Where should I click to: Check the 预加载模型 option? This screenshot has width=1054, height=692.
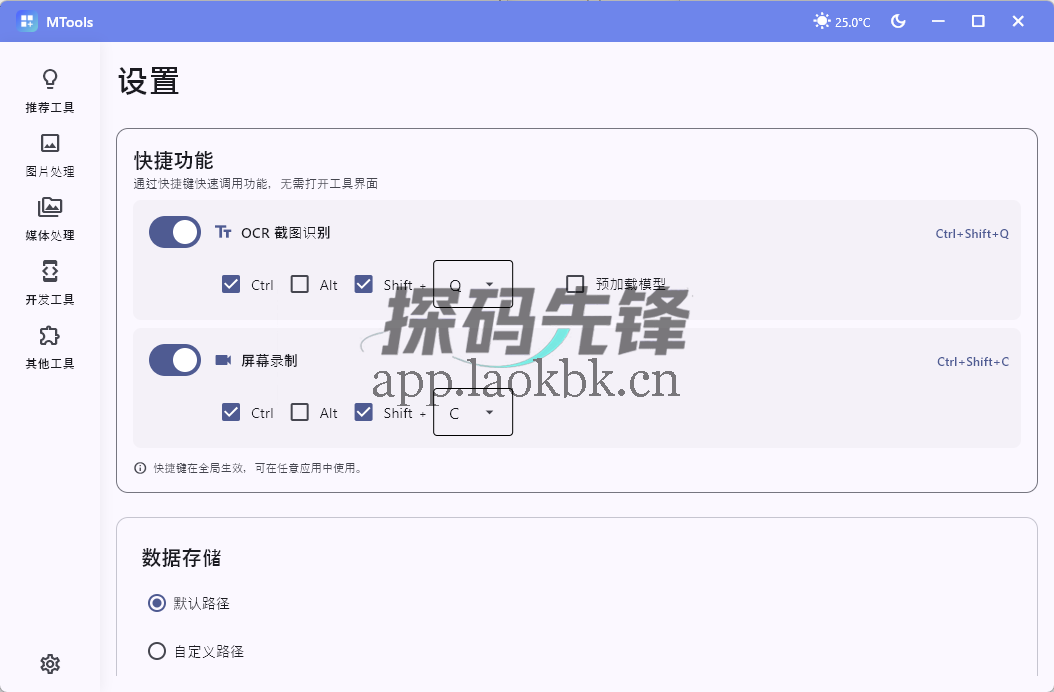tap(577, 284)
